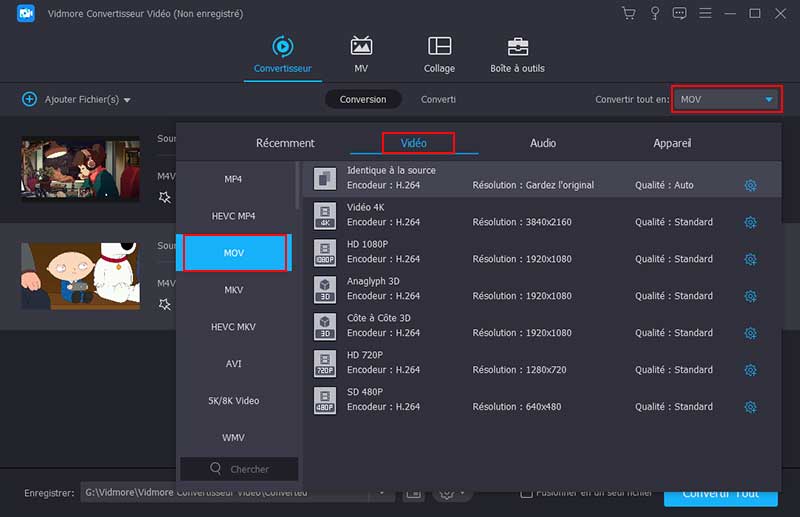Switch to the Appareil format tab

pos(672,143)
